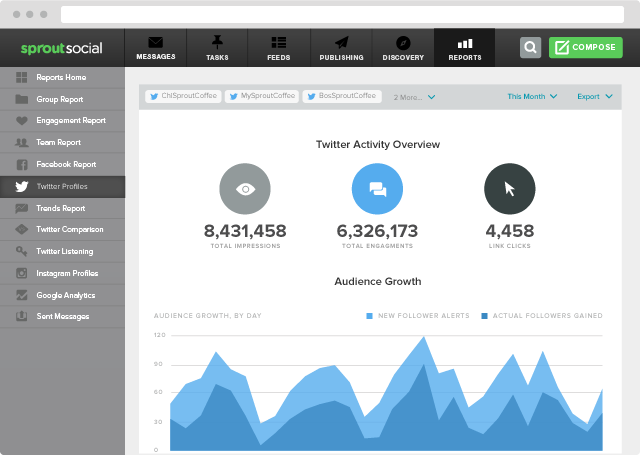640x455 pixels.
Task: Toggle the BosSproutCoffee profile chip
Action: pyautogui.click(x=343, y=97)
